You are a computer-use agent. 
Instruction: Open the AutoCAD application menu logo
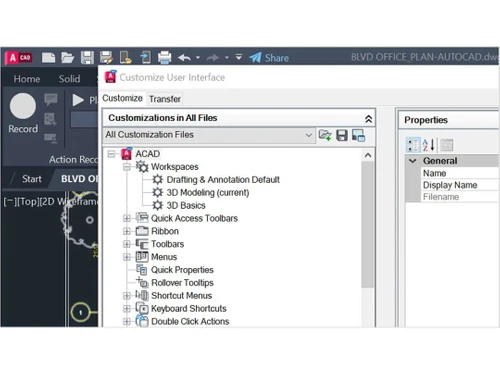click(x=19, y=58)
